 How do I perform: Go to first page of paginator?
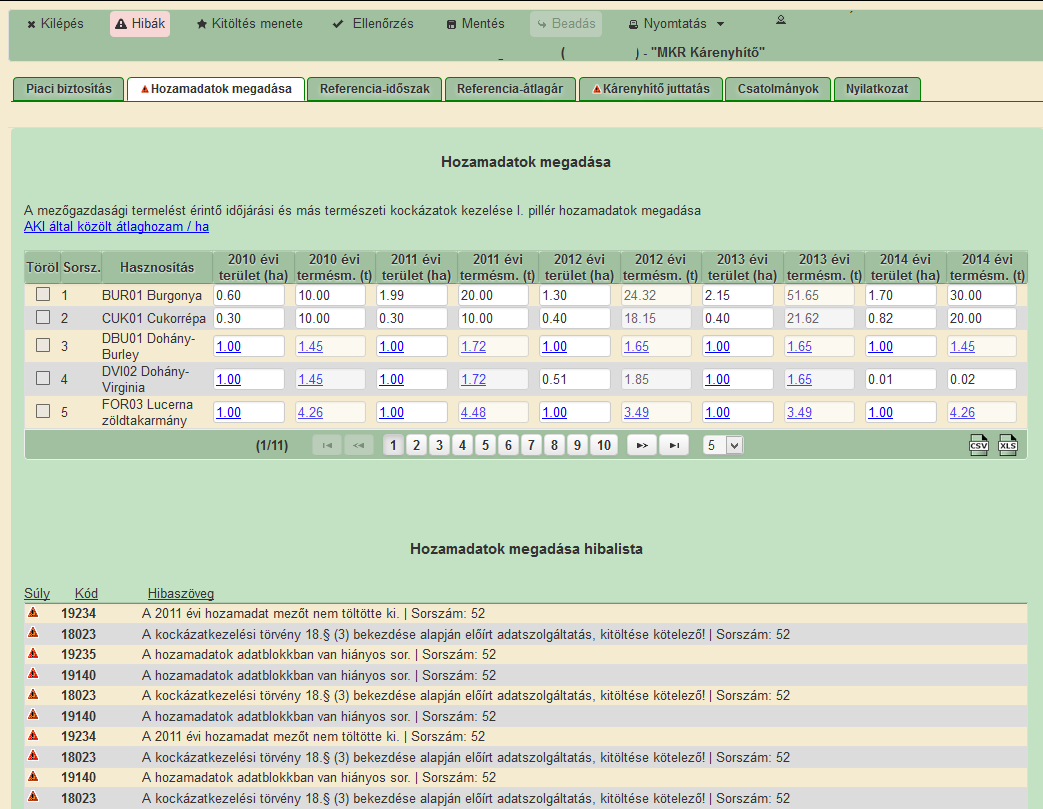327,445
